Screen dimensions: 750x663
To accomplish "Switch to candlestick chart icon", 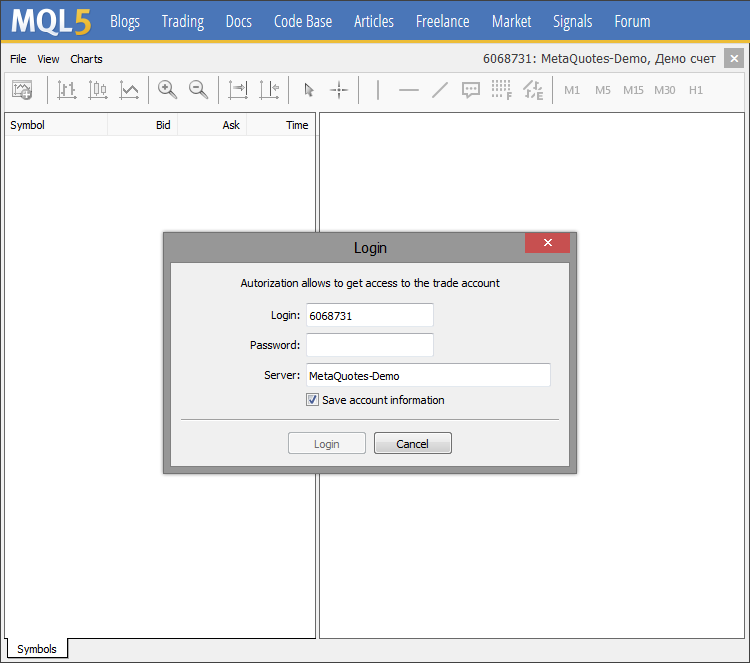I will coord(98,90).
